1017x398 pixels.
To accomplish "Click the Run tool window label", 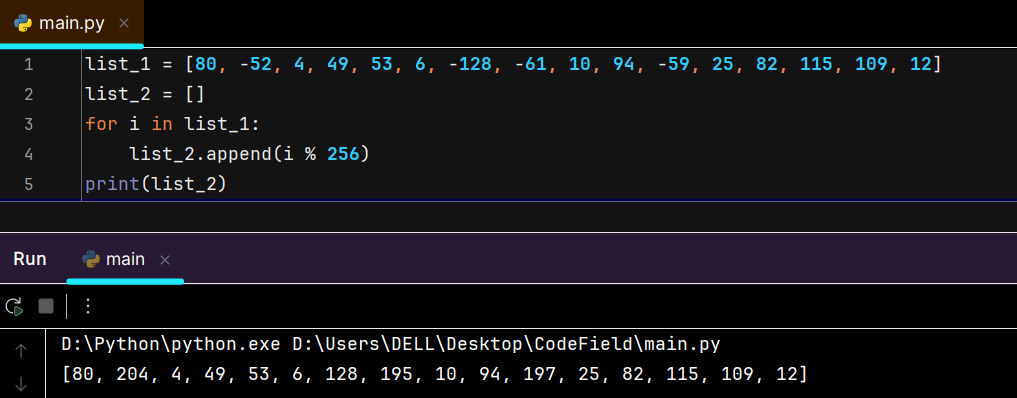I will [x=30, y=259].
